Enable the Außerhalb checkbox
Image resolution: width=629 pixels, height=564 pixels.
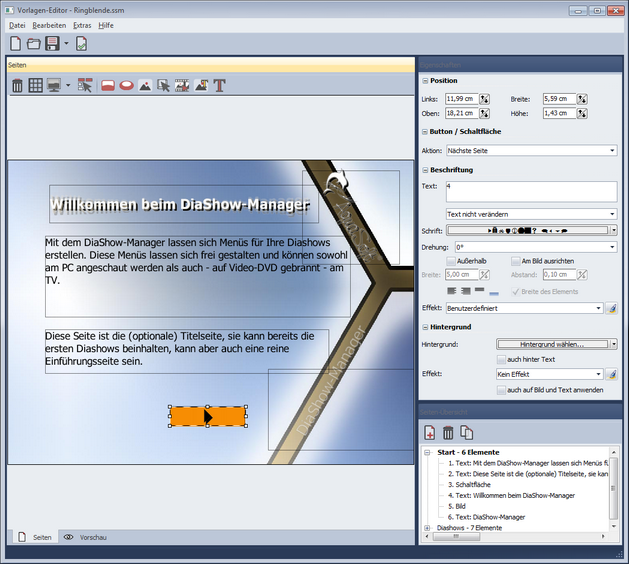coord(450,261)
